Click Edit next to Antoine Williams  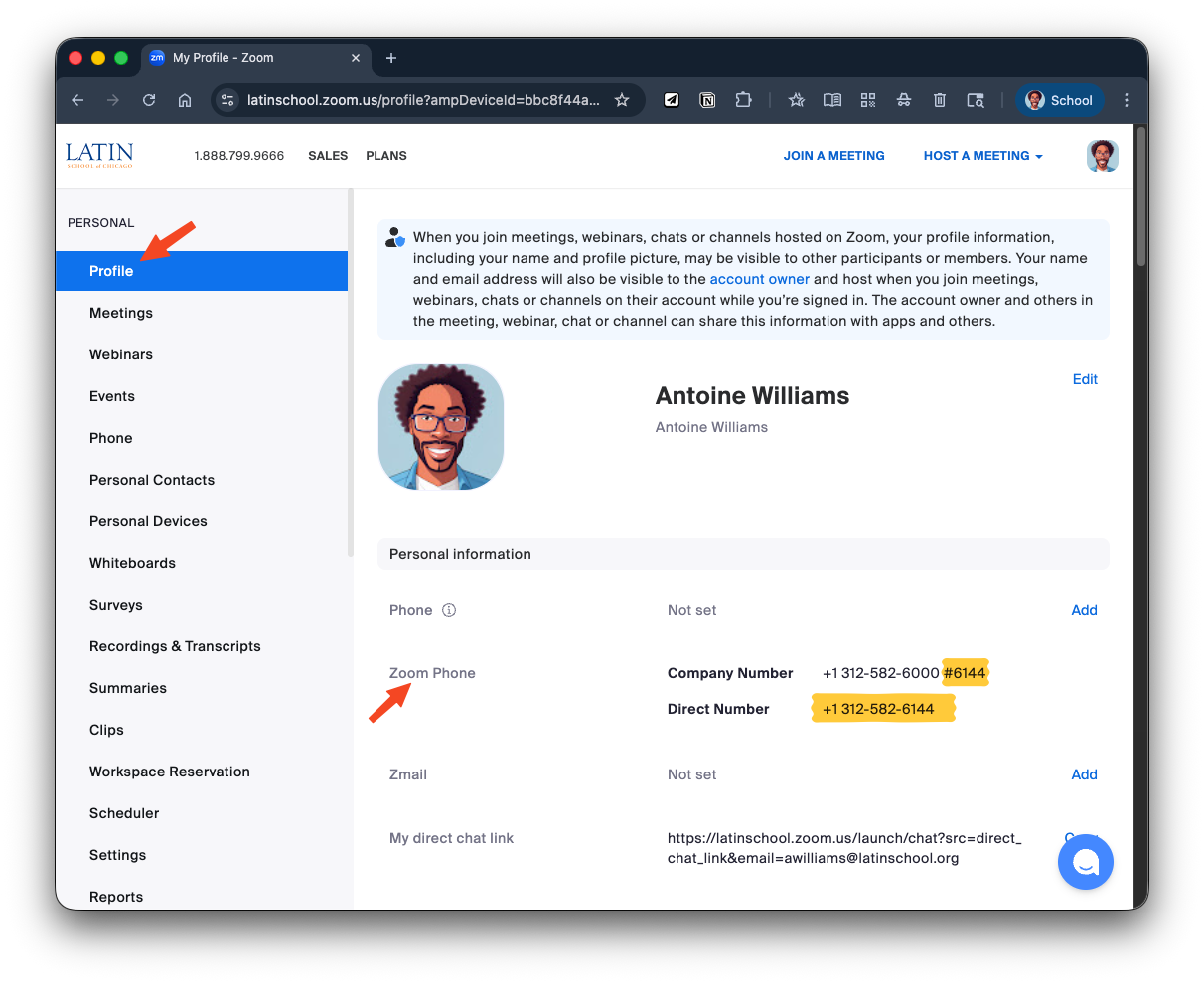tap(1085, 379)
